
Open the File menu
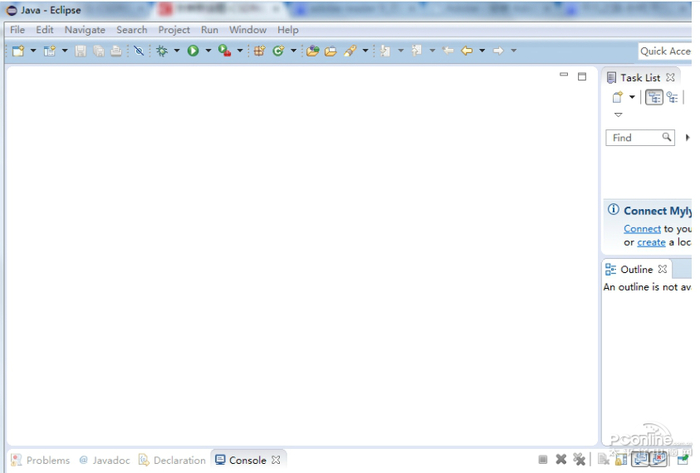tap(17, 30)
